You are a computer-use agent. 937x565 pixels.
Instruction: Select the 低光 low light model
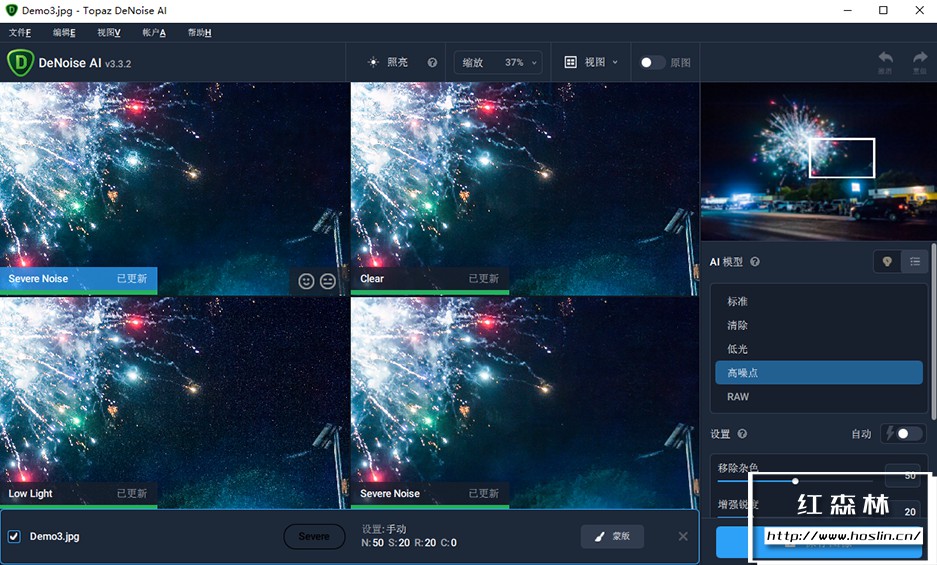click(819, 349)
